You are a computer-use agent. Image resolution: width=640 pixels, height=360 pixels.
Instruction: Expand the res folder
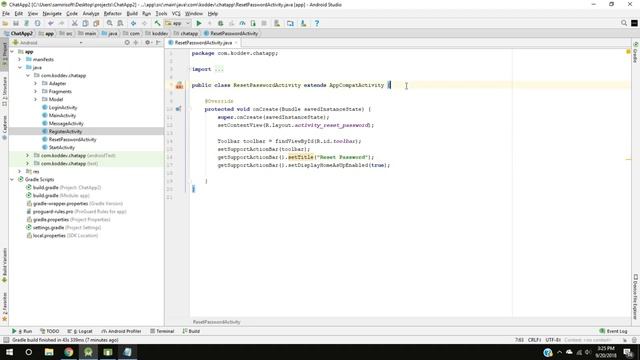(x=20, y=171)
